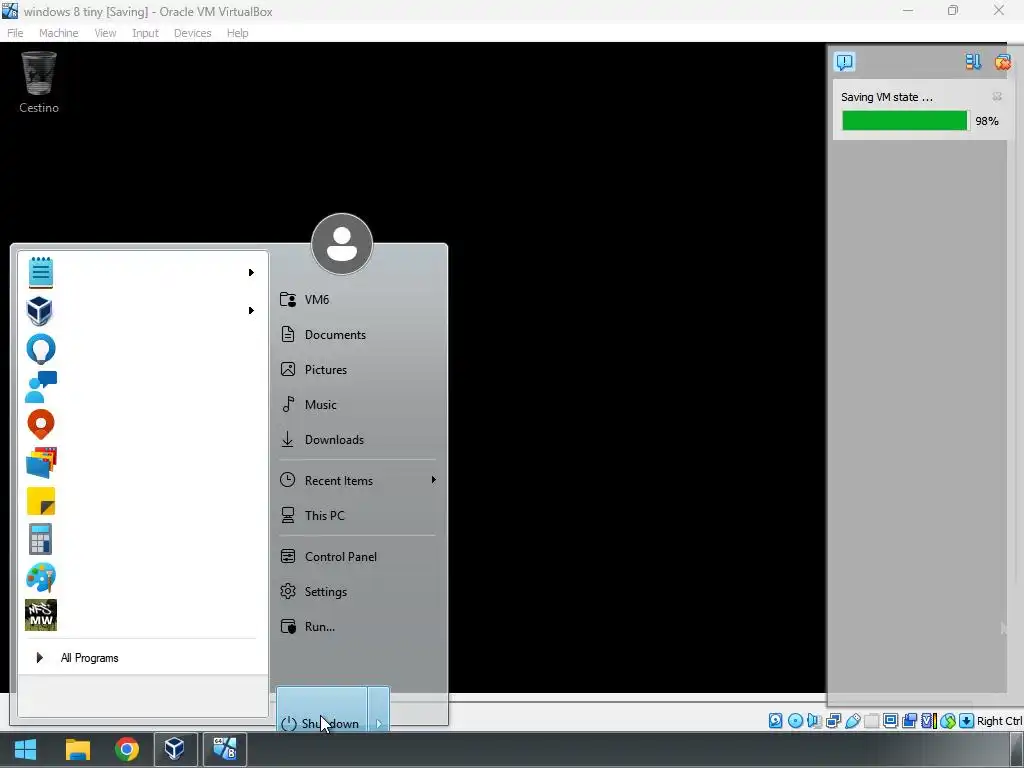
Task: Click the mouse integration status icon
Action: point(948,720)
